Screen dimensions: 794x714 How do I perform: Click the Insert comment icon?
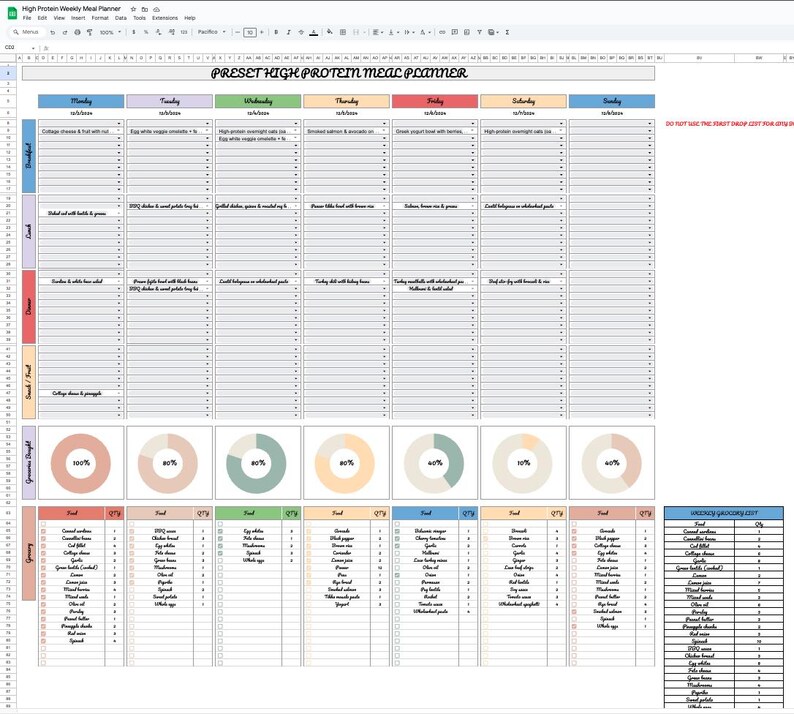(455, 32)
